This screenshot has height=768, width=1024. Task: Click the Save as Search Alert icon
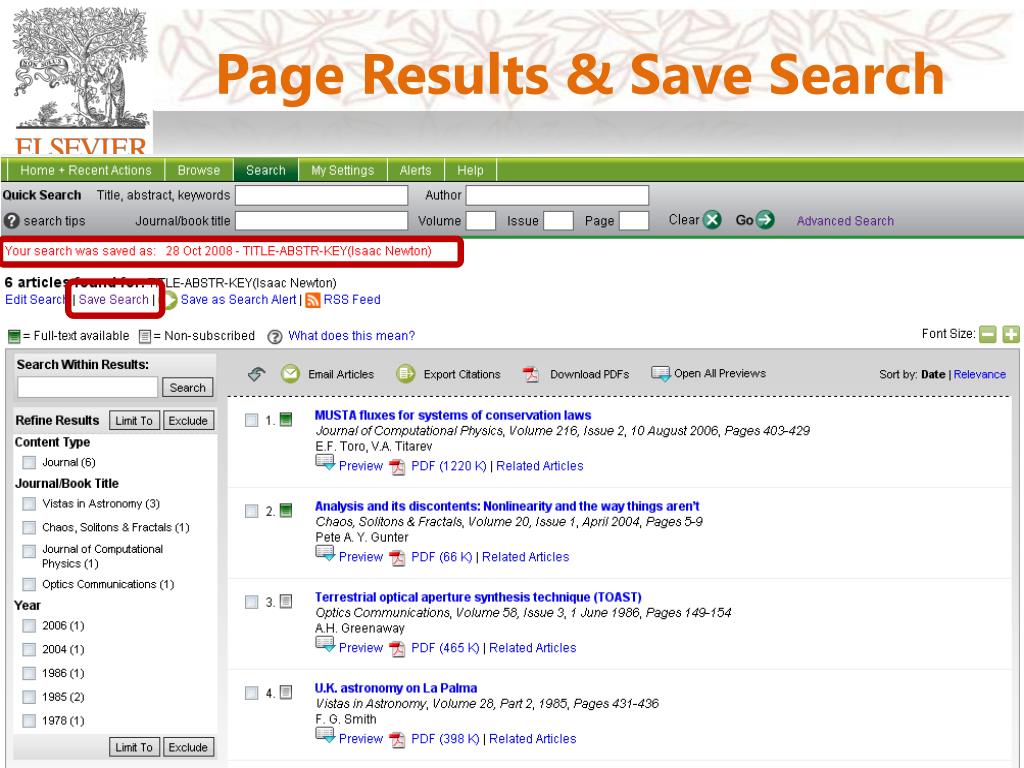(170, 300)
